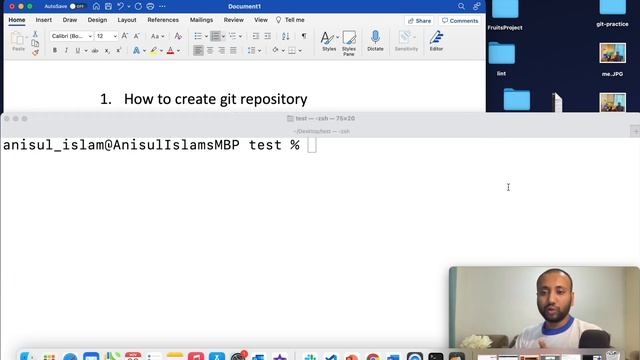Open the Insert ribbon tab
Image resolution: width=640 pixels, height=360 pixels.
click(44, 20)
